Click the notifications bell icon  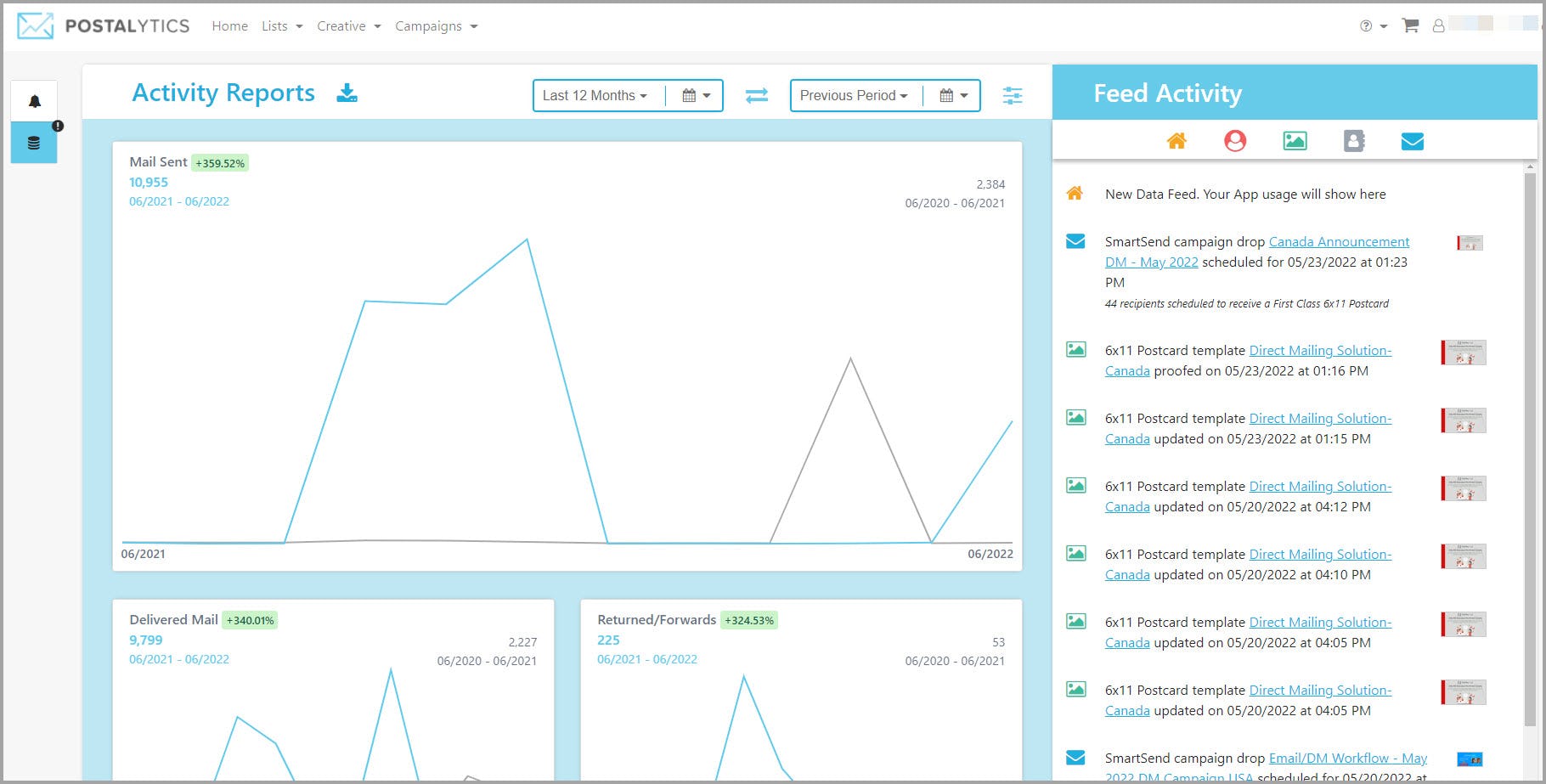[33, 100]
